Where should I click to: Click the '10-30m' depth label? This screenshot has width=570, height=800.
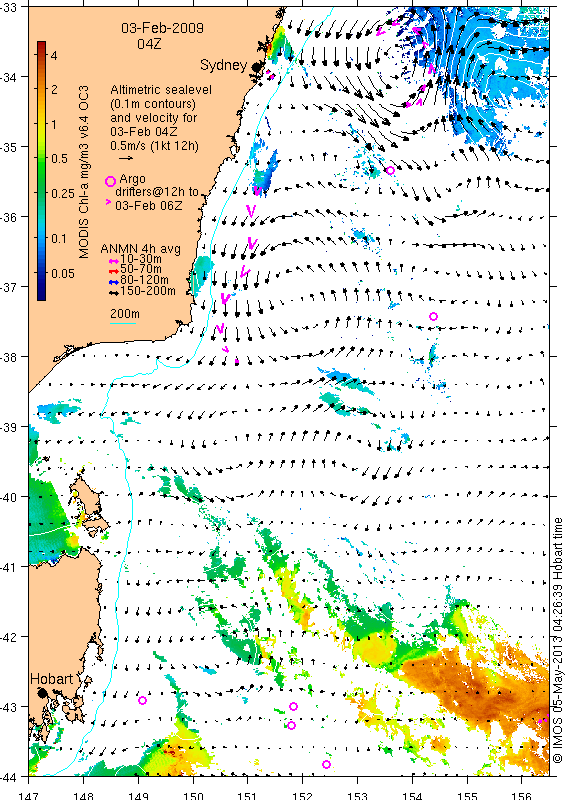(x=141, y=259)
